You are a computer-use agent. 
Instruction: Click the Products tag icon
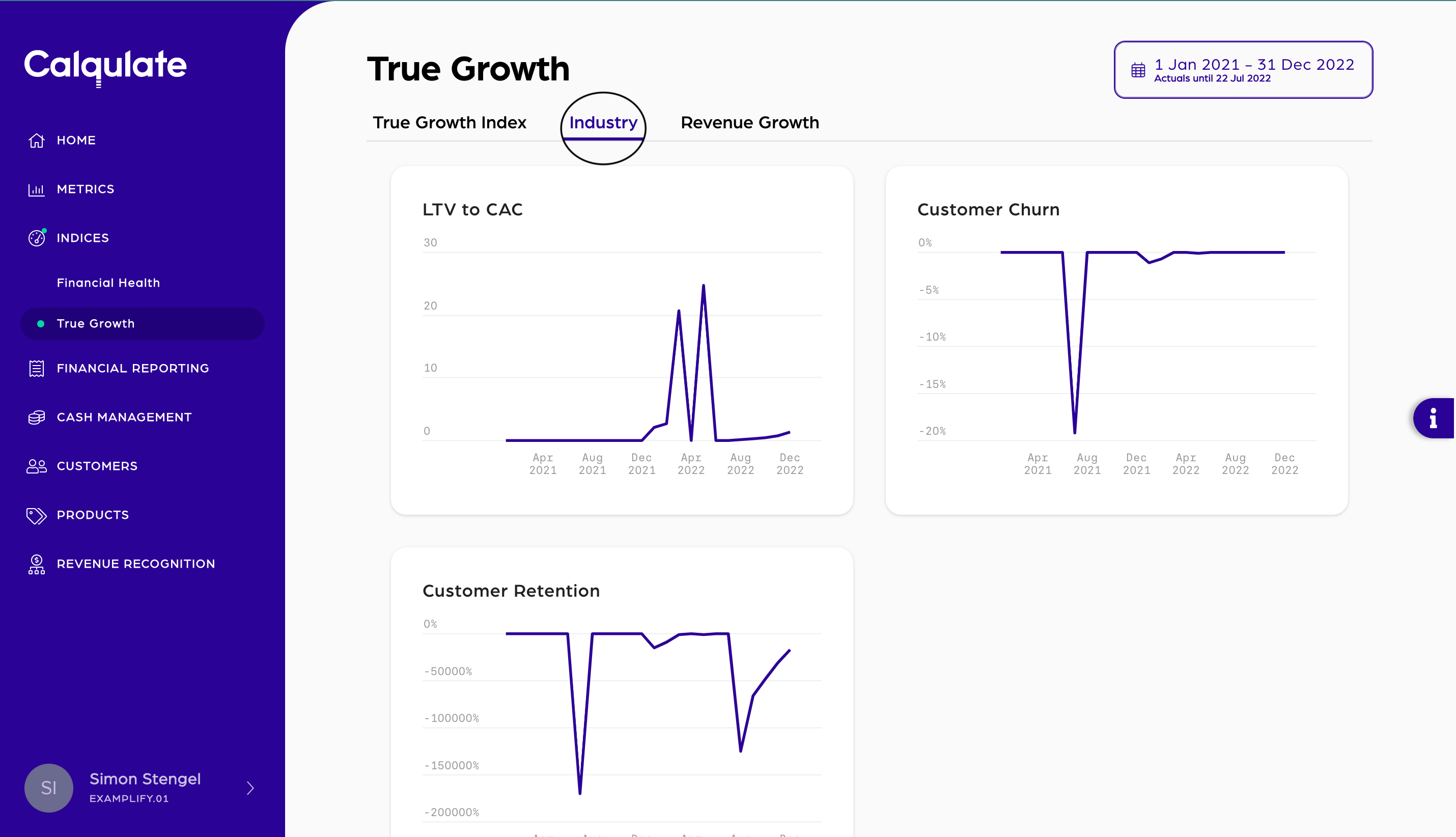tap(36, 515)
